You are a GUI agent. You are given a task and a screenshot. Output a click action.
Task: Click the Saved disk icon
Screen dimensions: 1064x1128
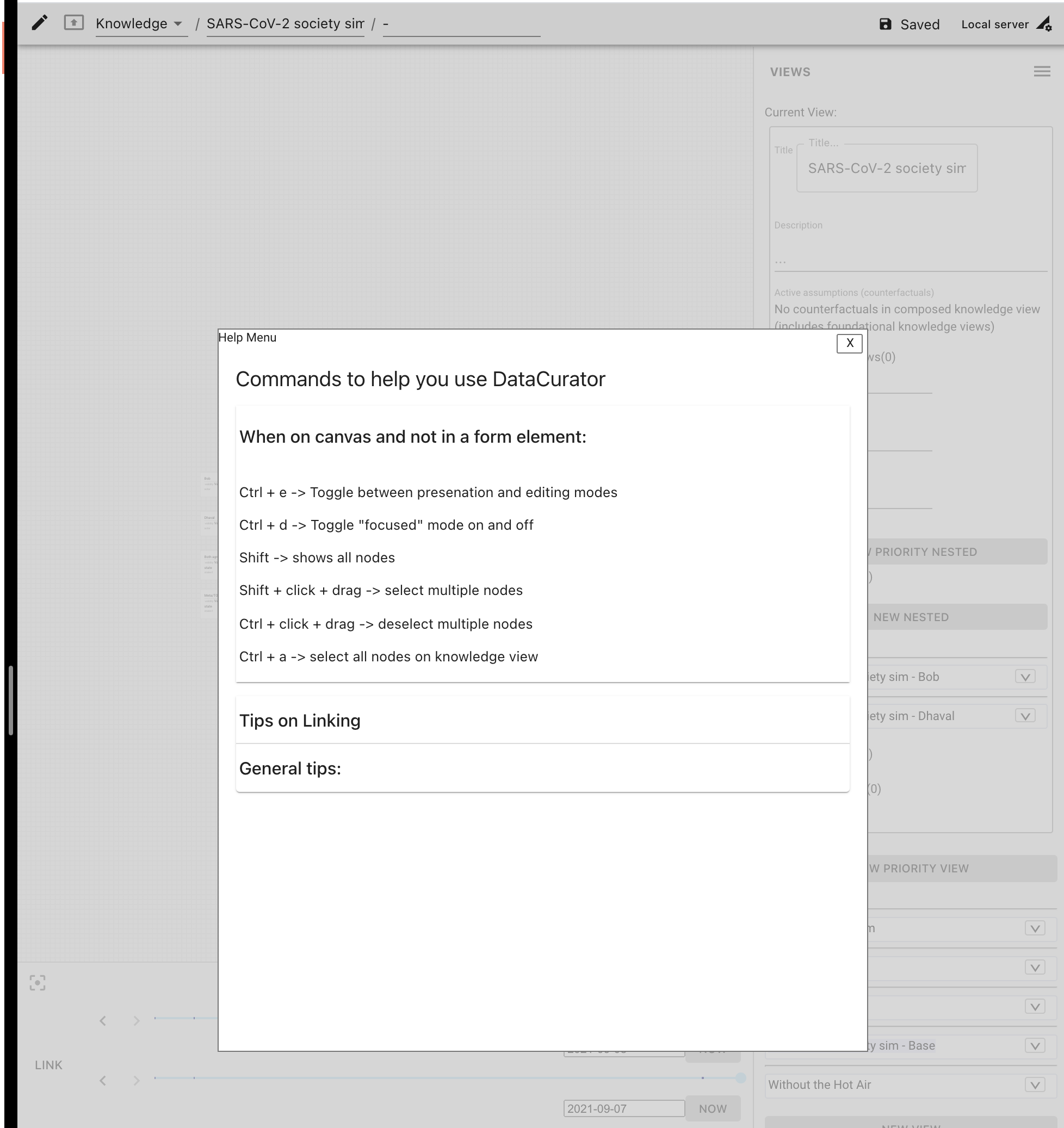(x=885, y=24)
